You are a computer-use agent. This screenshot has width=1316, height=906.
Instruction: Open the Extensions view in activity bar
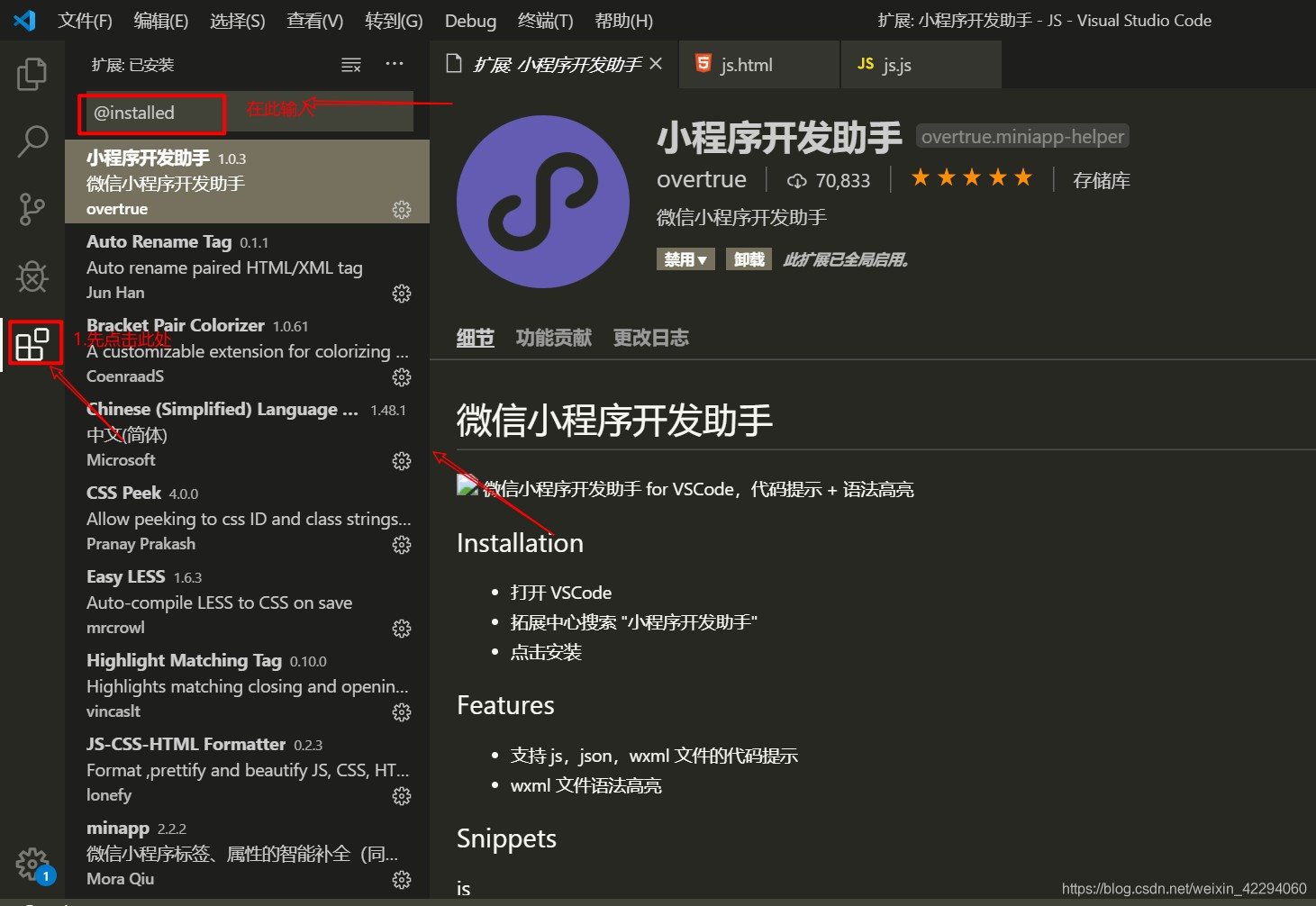[32, 344]
